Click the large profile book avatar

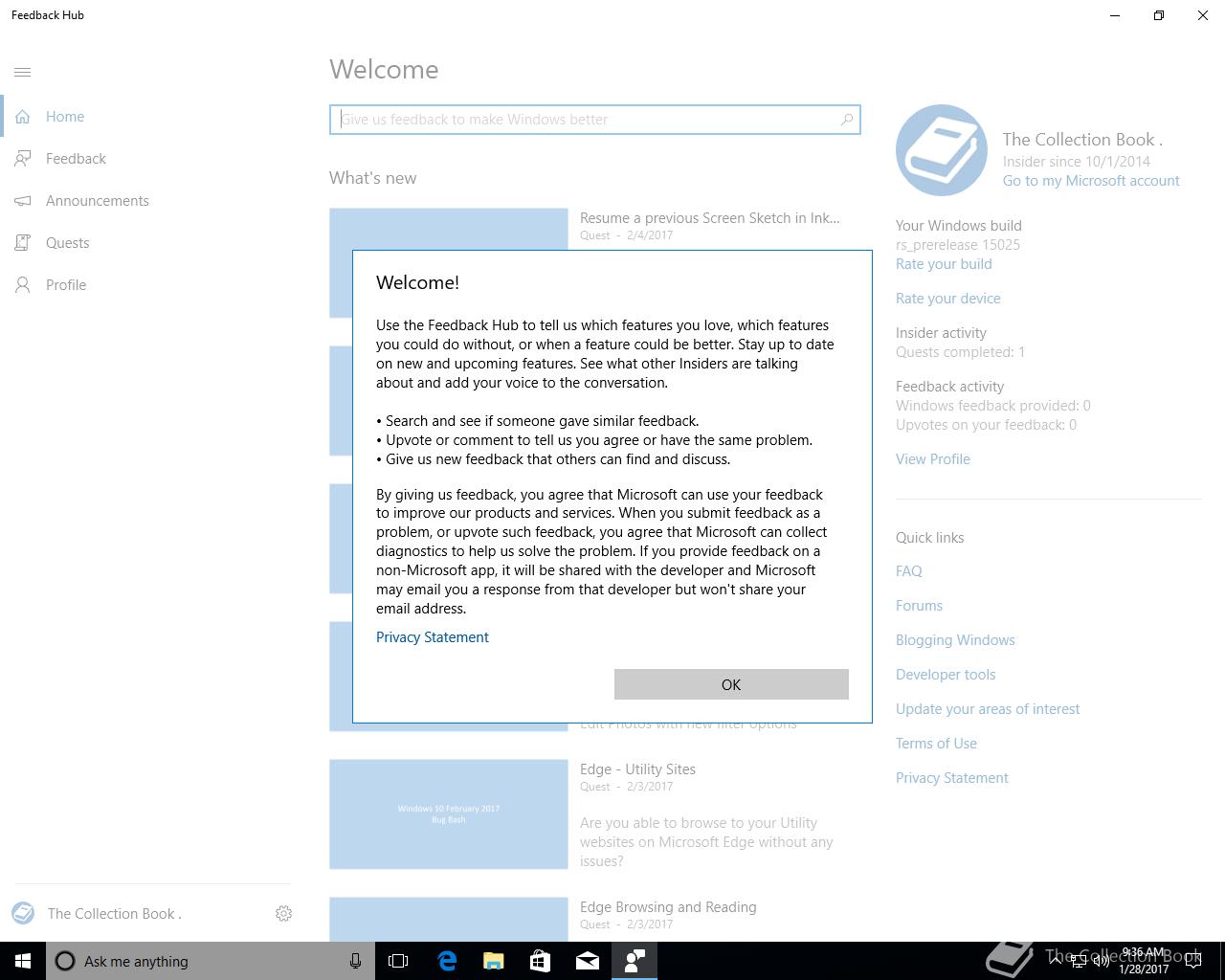[942, 150]
